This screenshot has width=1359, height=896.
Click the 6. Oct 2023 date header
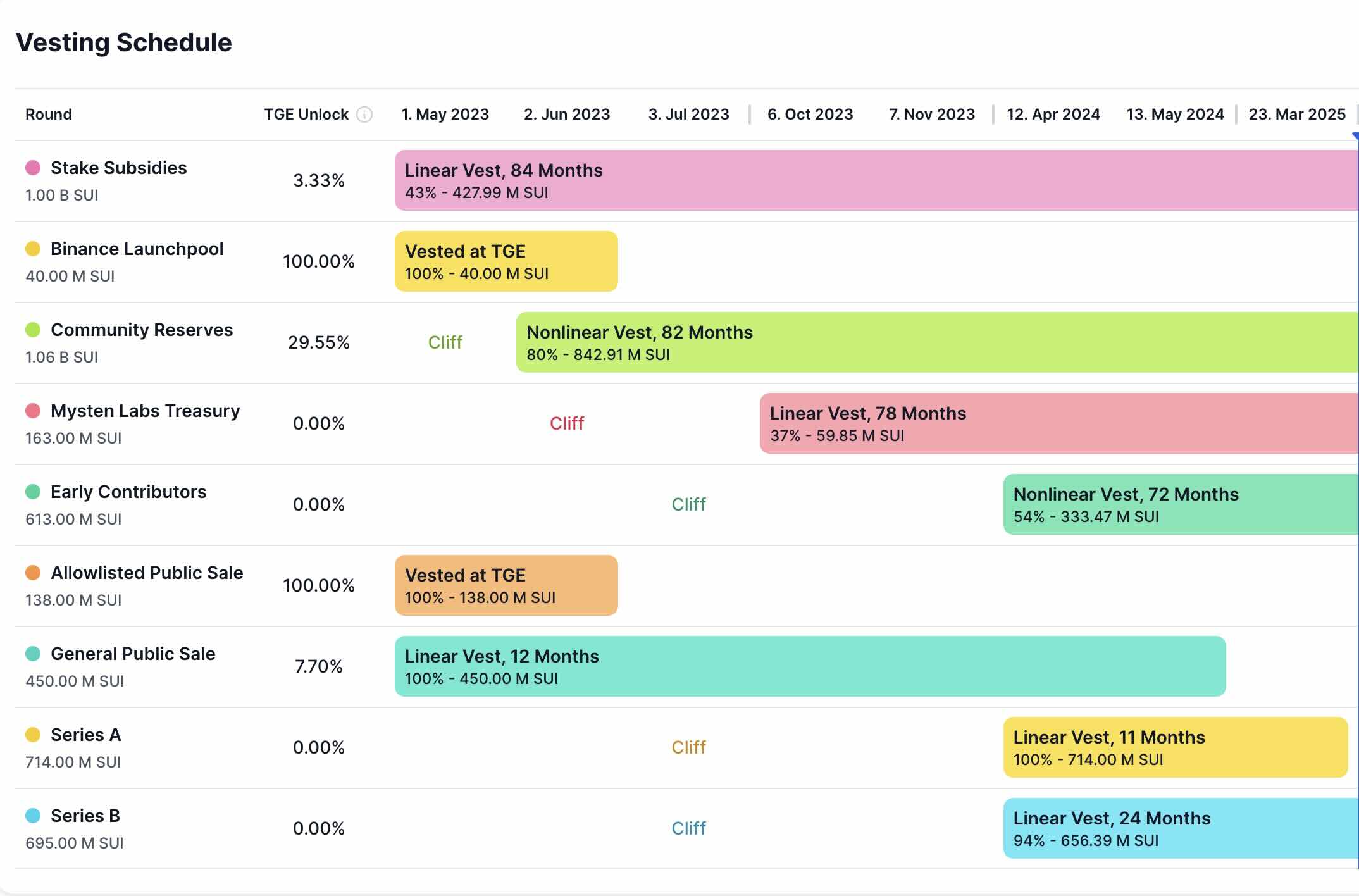click(810, 115)
